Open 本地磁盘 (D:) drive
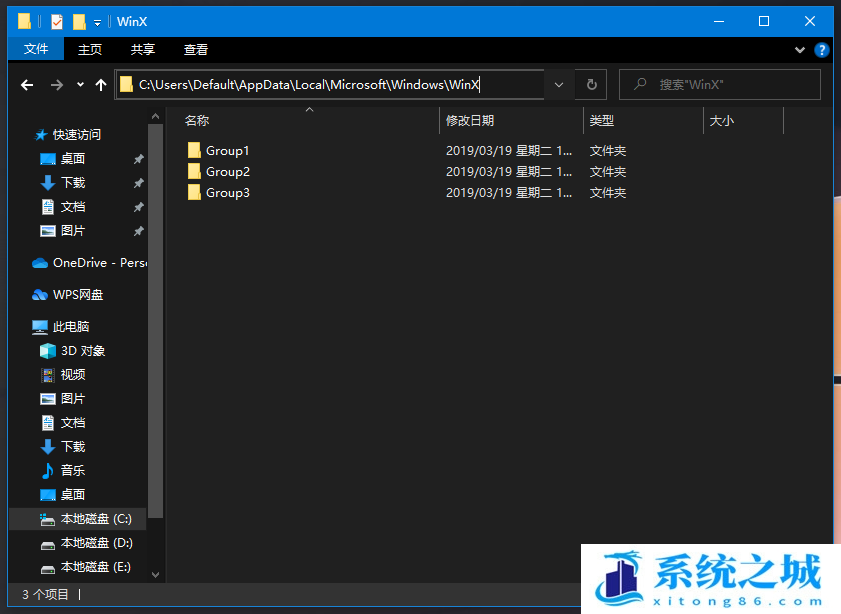The width and height of the screenshot is (841, 614). point(96,543)
